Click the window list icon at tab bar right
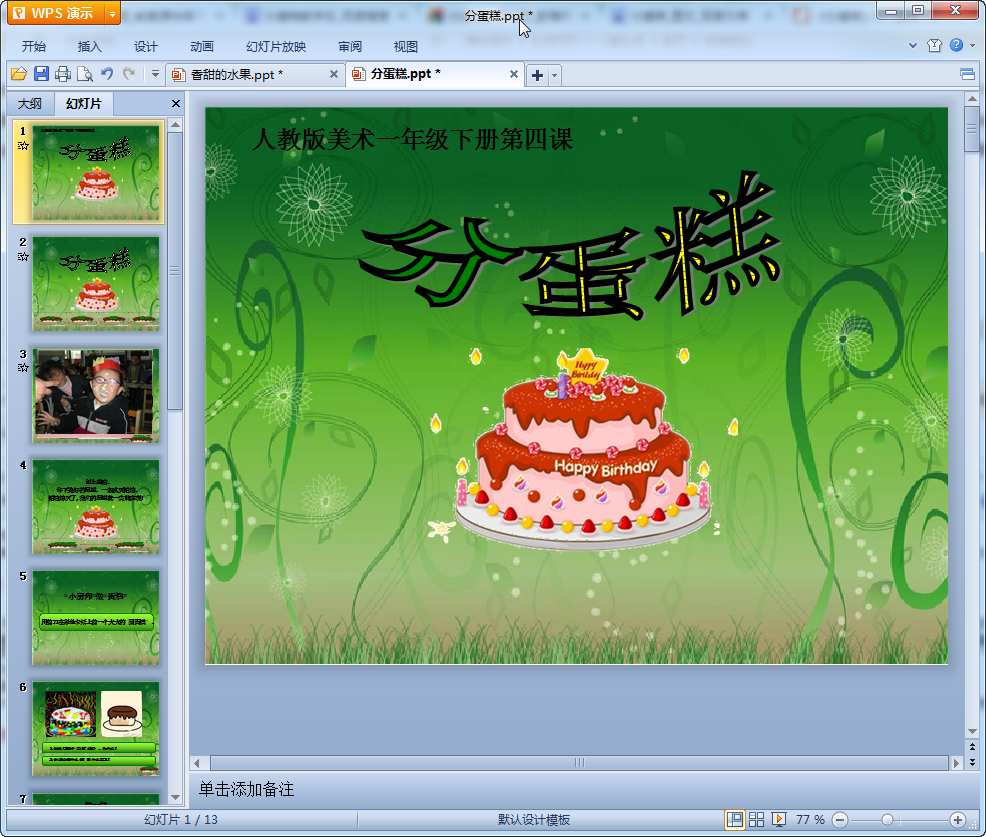 click(x=967, y=75)
